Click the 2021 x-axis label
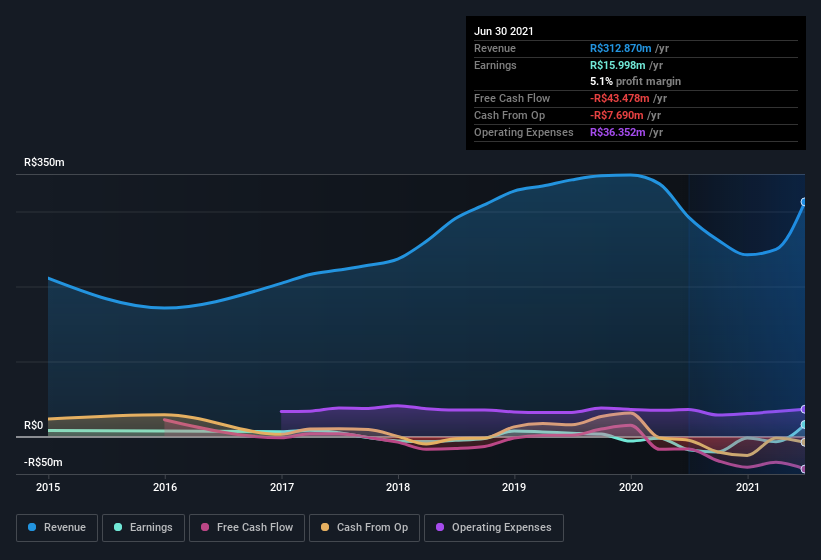 pyautogui.click(x=748, y=487)
